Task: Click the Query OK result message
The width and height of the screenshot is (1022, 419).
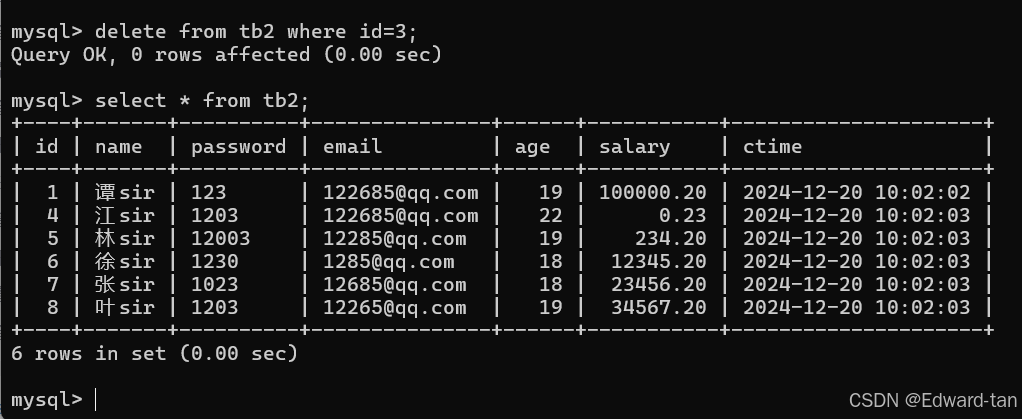Action: 226,54
